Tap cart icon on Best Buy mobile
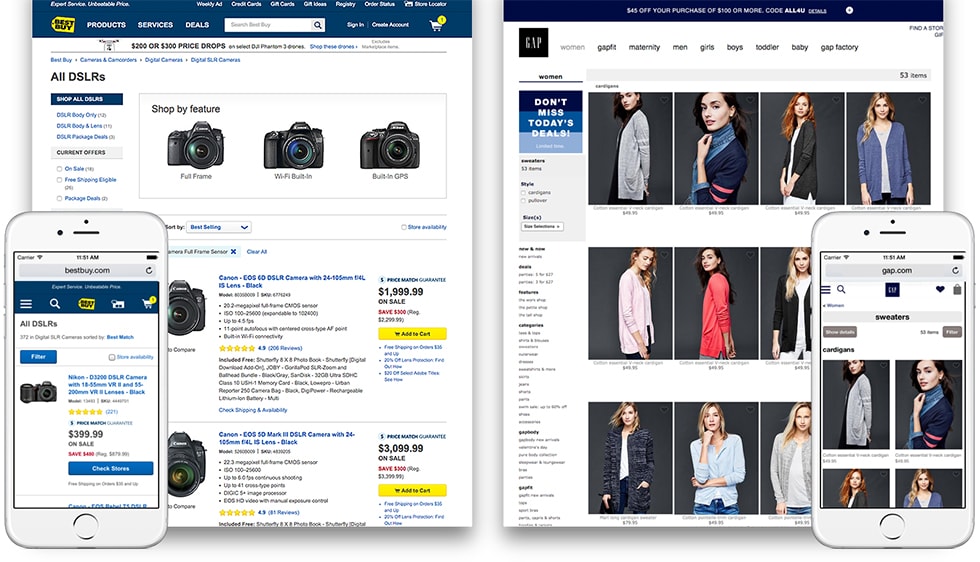Viewport: 980px width, 562px height. pyautogui.click(x=146, y=304)
